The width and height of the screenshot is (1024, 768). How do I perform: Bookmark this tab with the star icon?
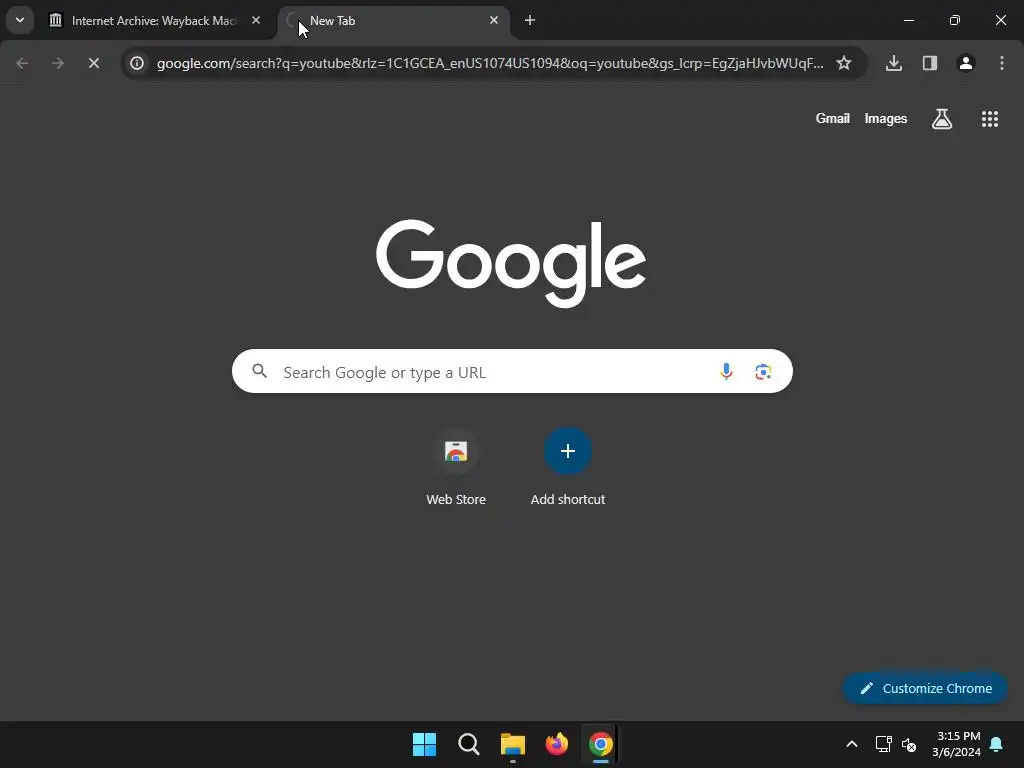pos(844,63)
